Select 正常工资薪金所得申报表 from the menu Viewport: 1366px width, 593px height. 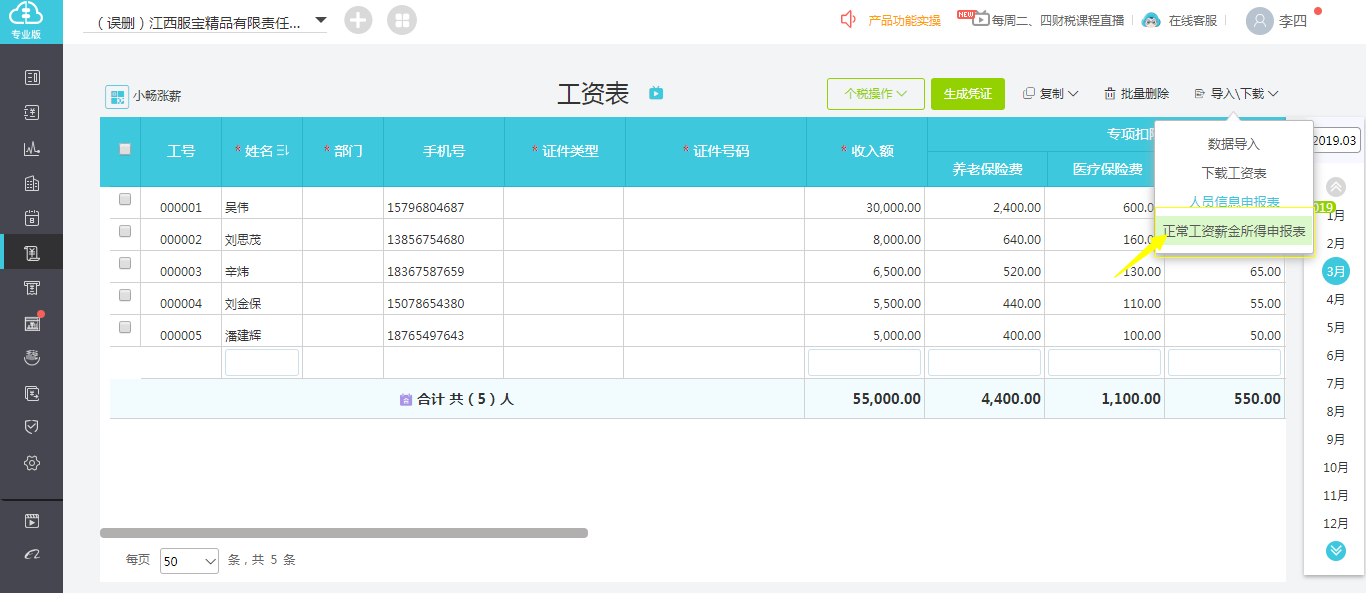point(1233,229)
